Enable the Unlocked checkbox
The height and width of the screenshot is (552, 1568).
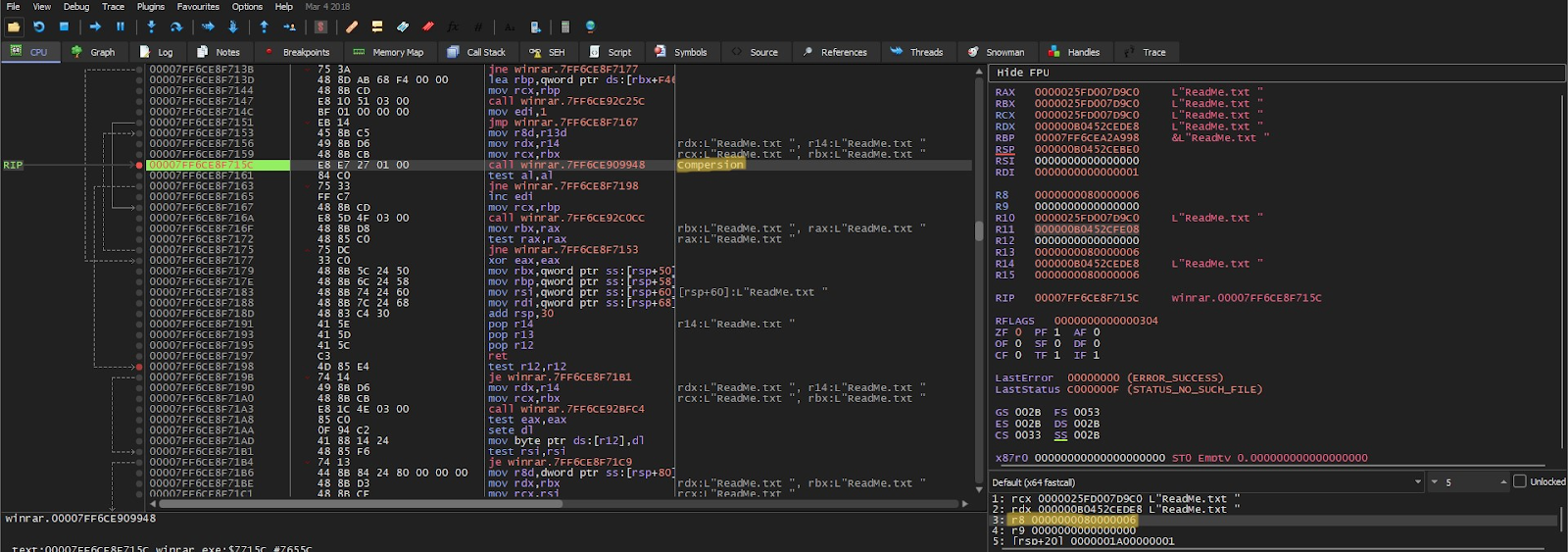pyautogui.click(x=1520, y=481)
